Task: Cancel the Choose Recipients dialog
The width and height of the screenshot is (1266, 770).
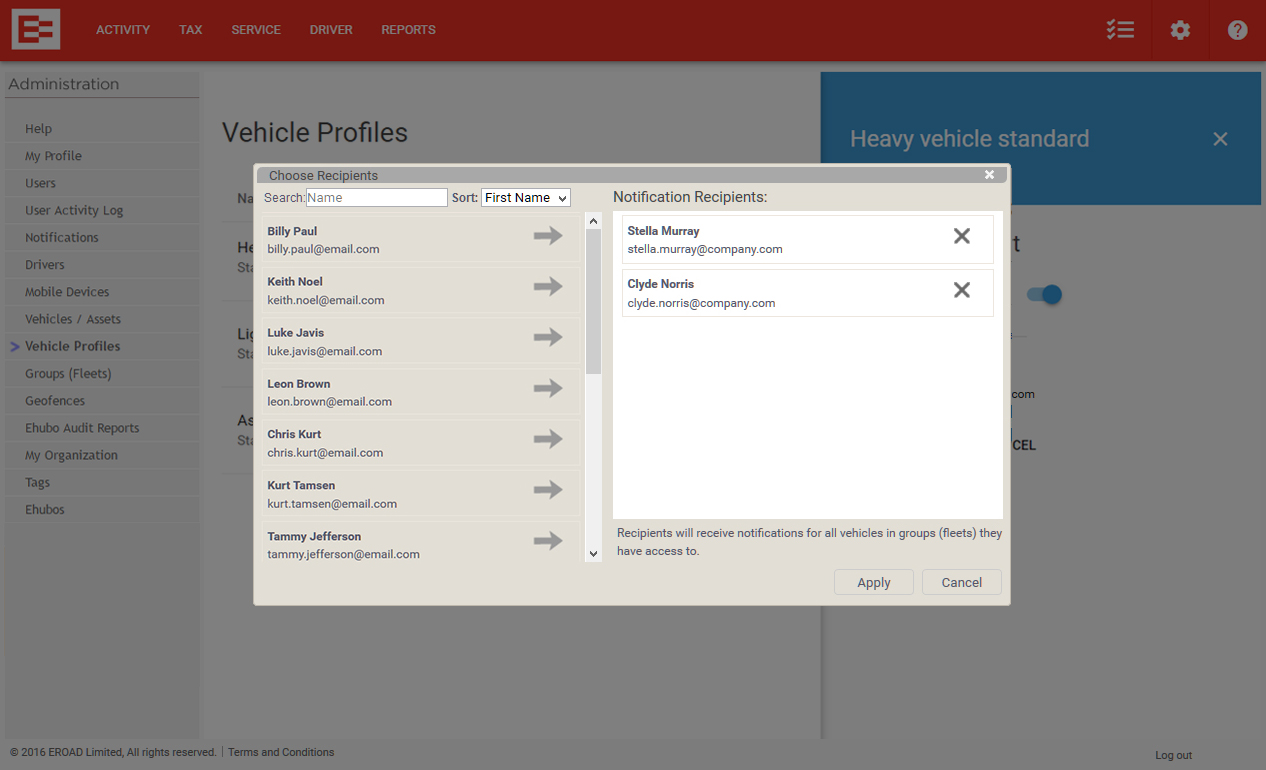Action: 961,583
